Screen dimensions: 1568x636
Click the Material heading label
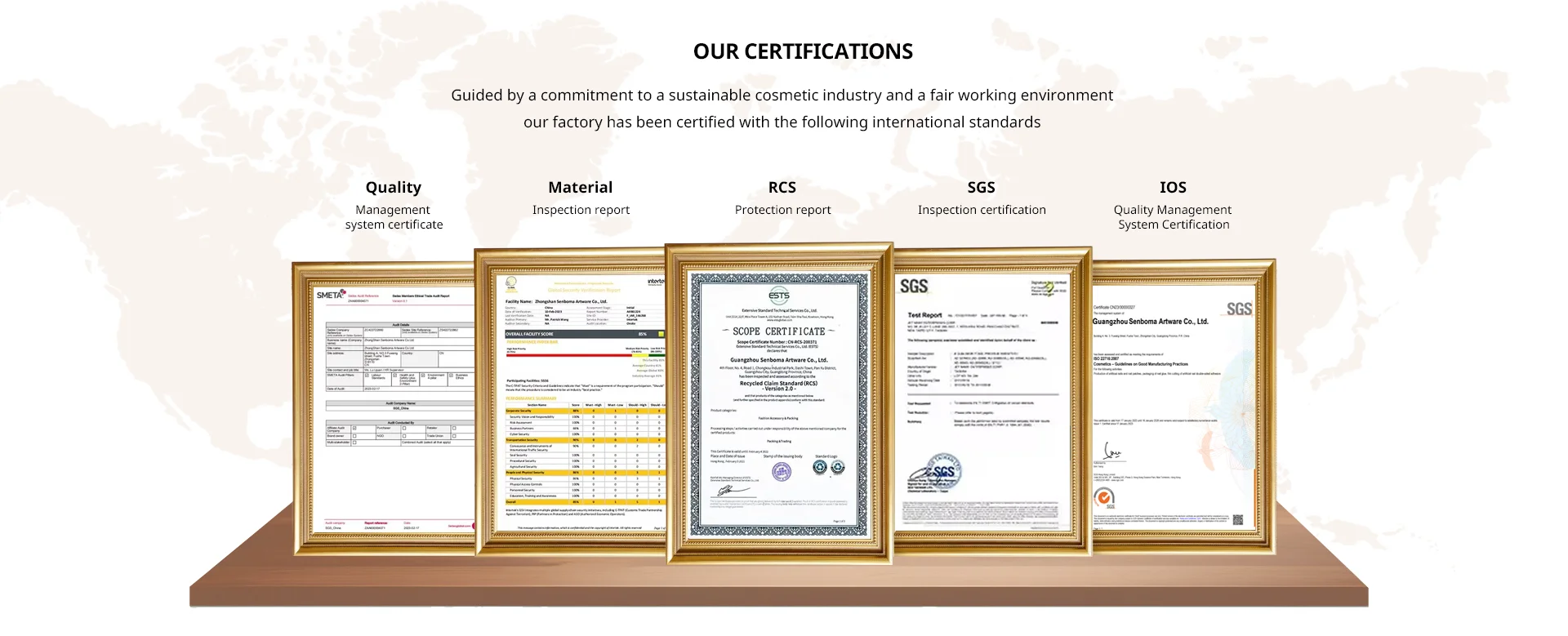[x=580, y=188]
